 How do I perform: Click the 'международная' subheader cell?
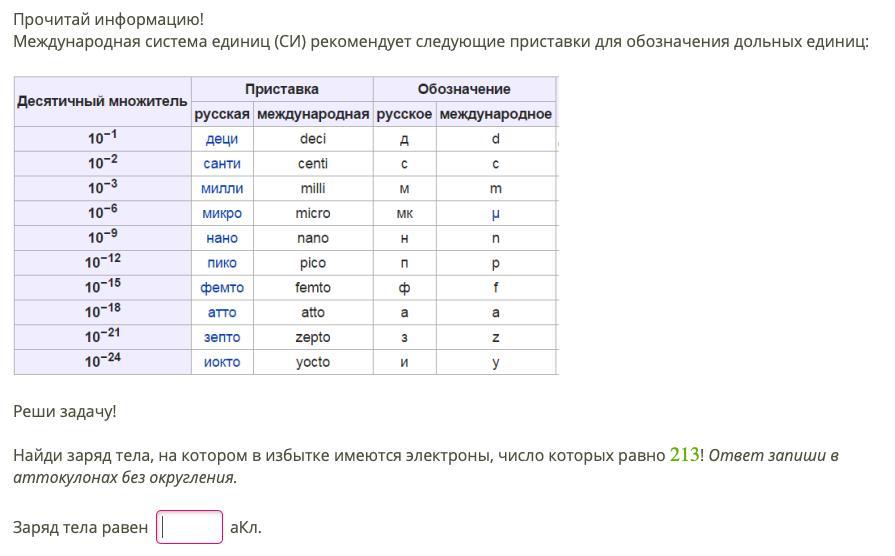(x=313, y=114)
